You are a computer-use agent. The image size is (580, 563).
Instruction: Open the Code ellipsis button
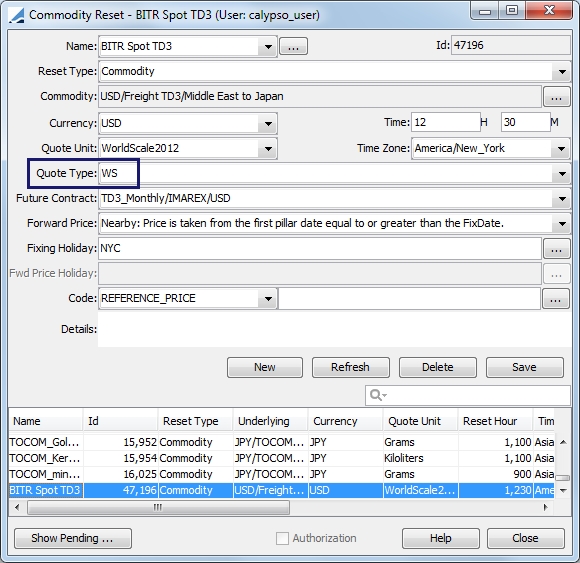[555, 299]
